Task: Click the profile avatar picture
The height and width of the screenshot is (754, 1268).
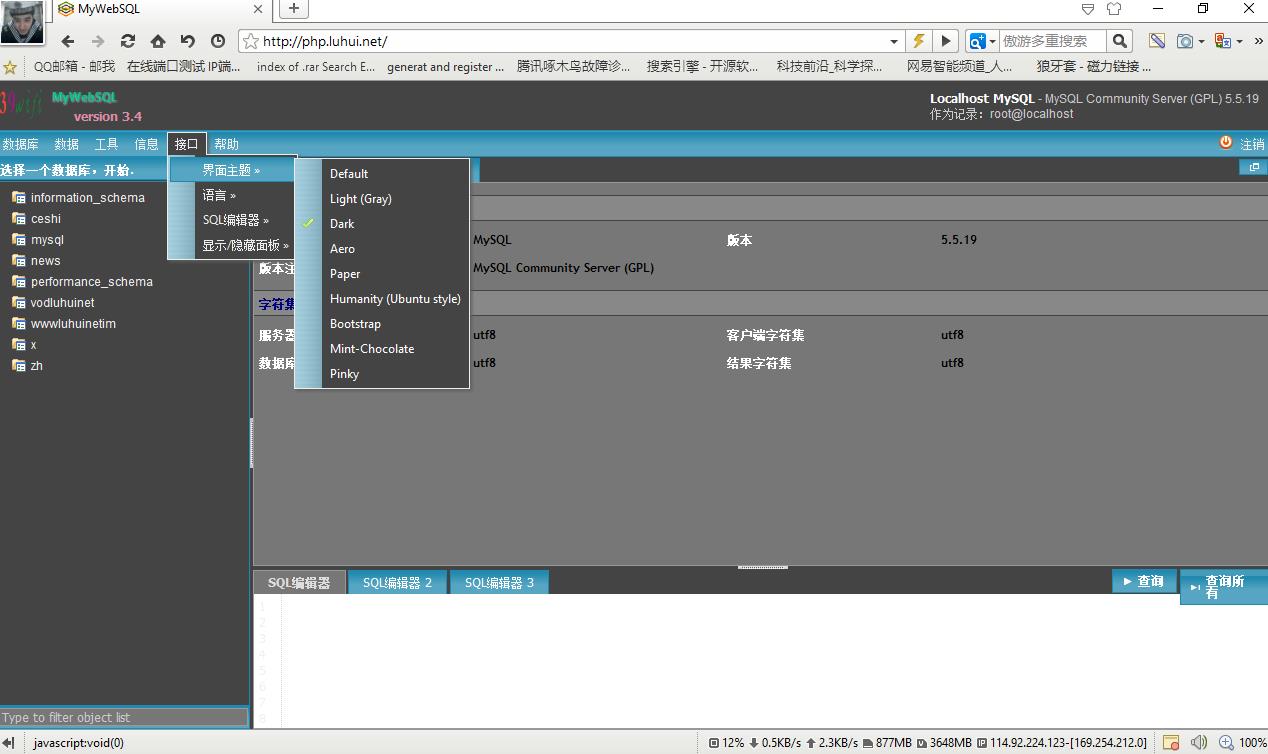Action: tap(22, 22)
